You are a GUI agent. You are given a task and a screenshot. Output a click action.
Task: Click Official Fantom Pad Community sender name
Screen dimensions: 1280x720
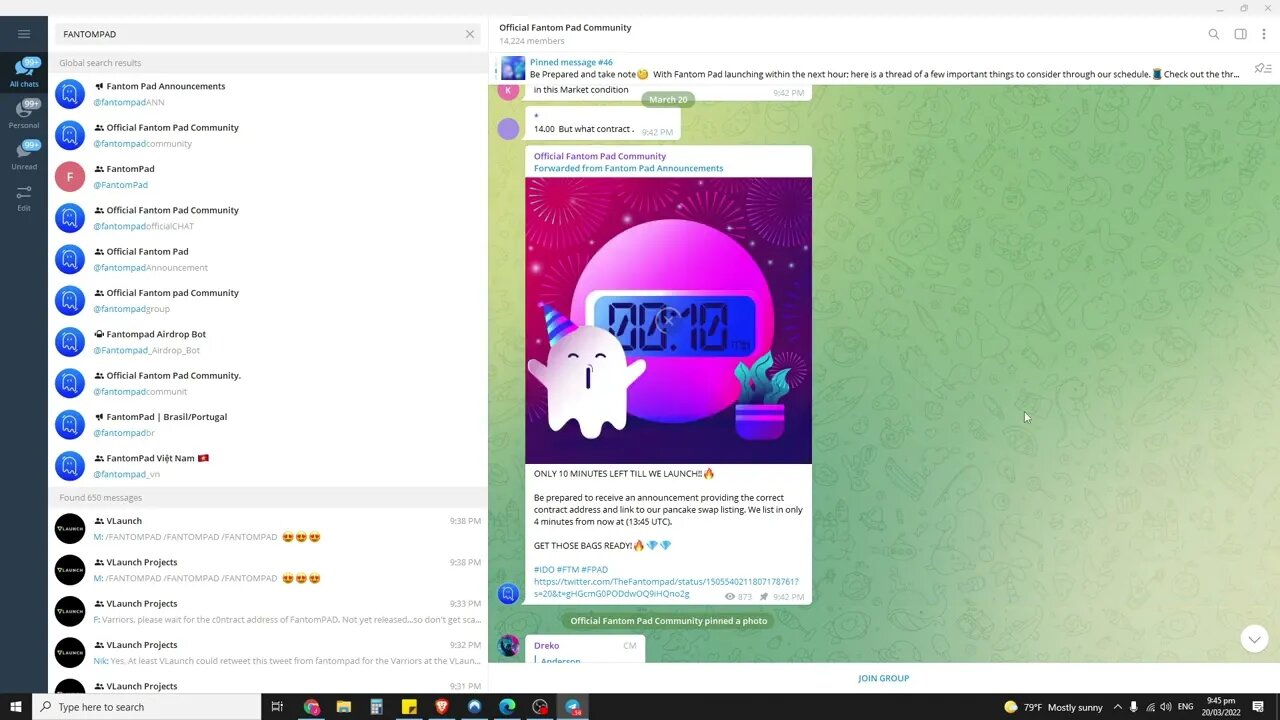coord(600,156)
